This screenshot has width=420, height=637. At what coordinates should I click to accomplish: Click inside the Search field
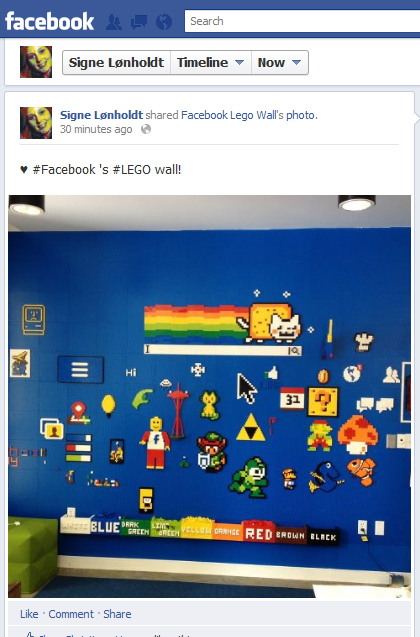click(302, 21)
